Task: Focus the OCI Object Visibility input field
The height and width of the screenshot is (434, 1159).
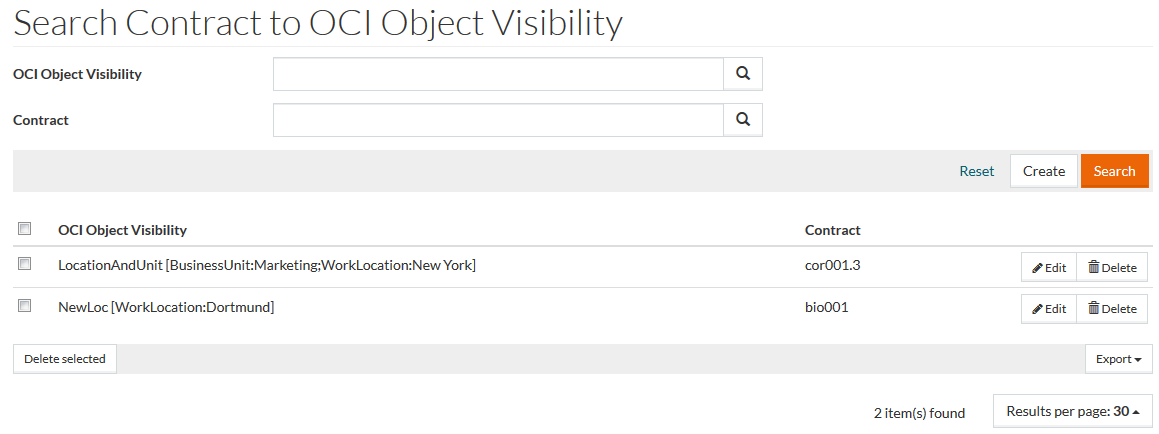Action: [x=498, y=74]
